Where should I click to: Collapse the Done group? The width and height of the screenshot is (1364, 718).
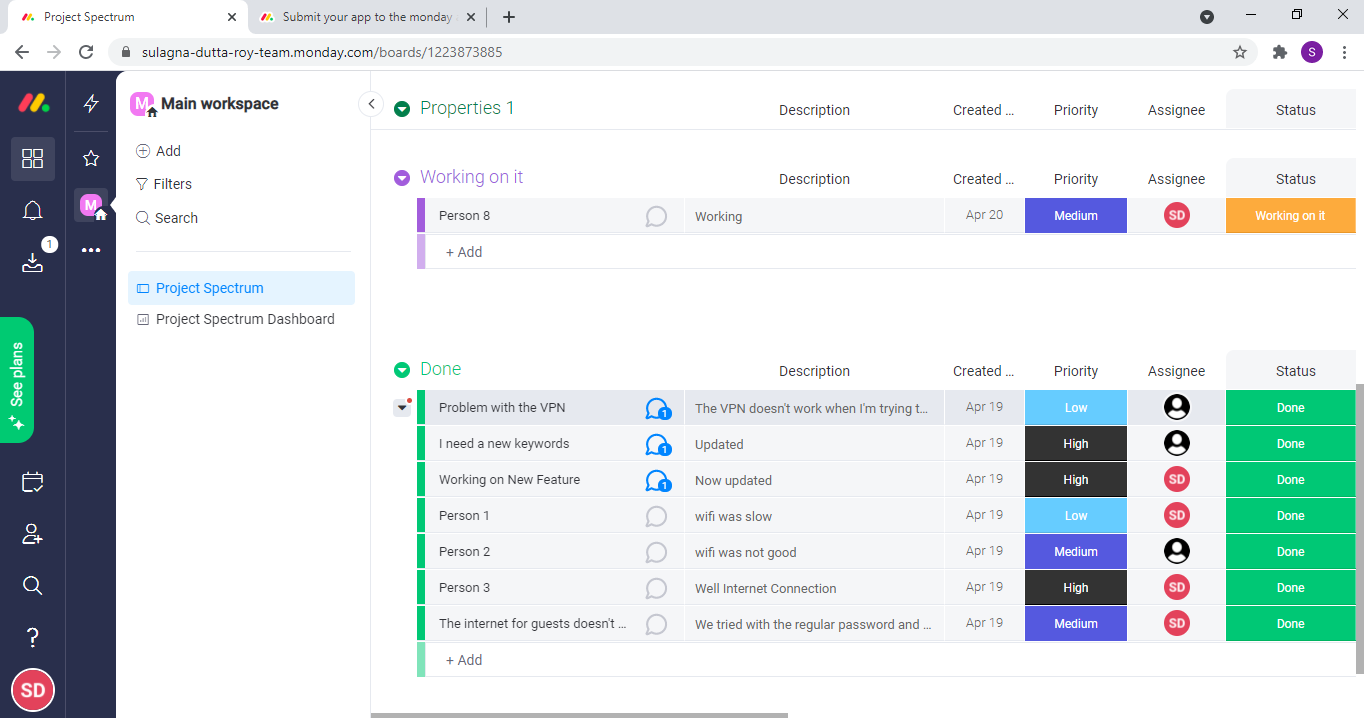tap(400, 369)
